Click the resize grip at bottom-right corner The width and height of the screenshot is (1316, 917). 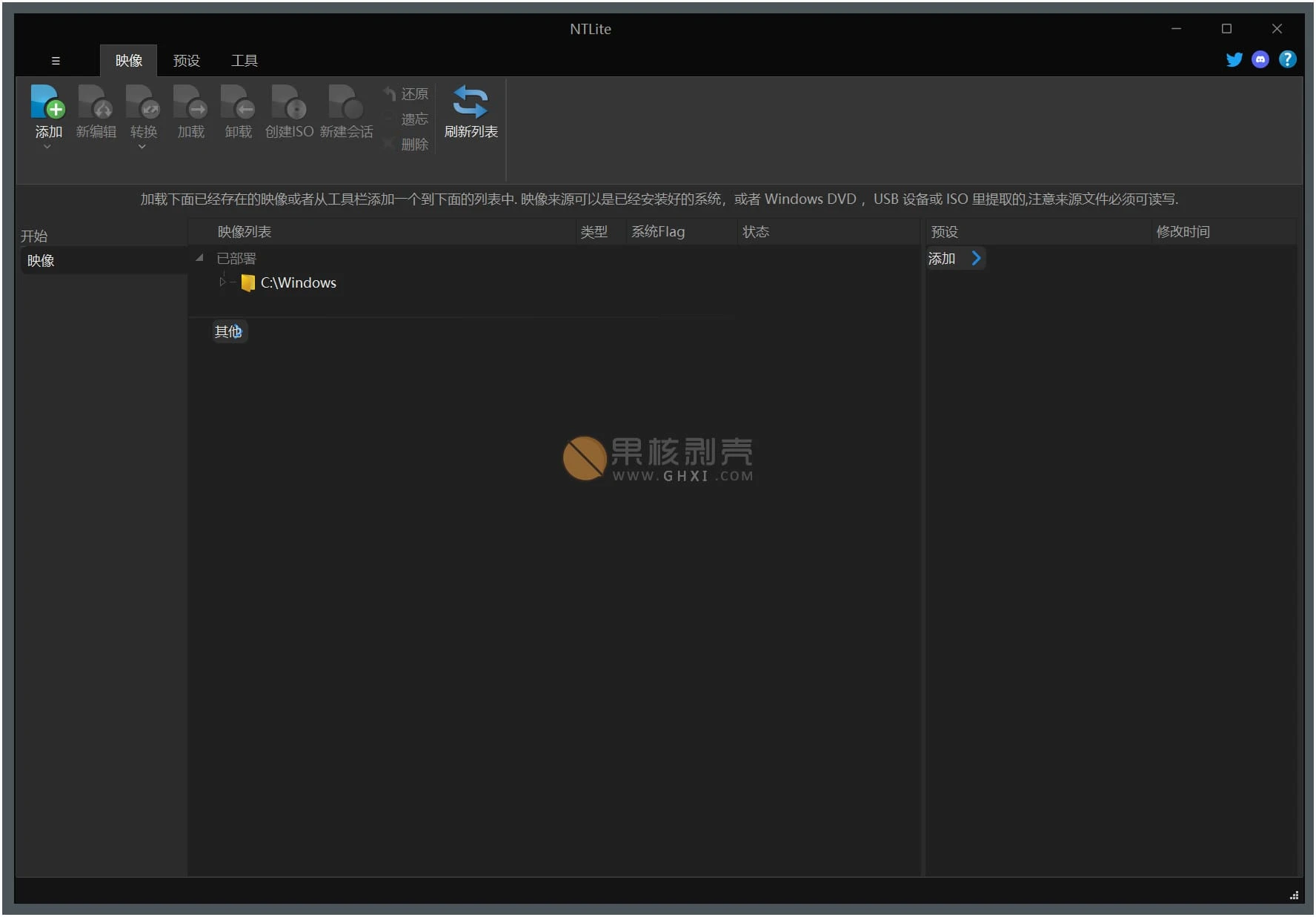pos(1294,896)
